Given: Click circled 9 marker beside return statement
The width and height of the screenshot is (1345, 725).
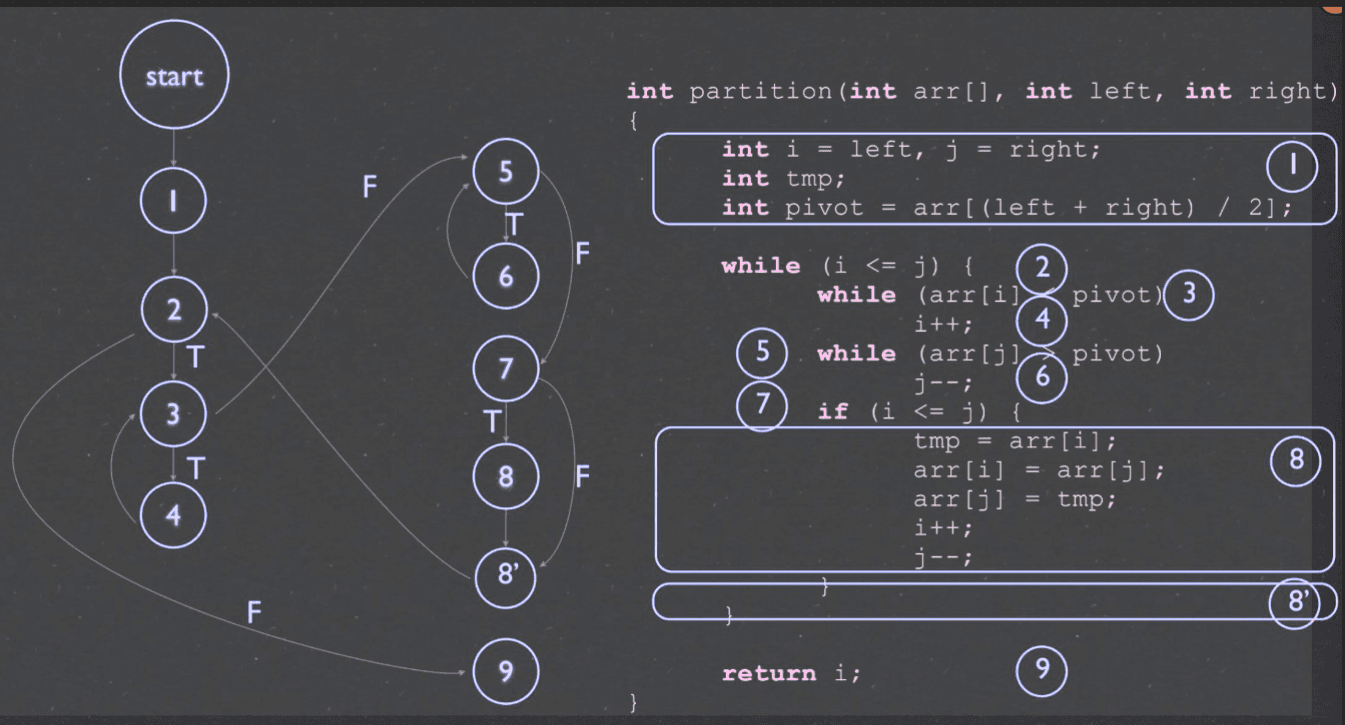Looking at the screenshot, I should (x=1042, y=670).
